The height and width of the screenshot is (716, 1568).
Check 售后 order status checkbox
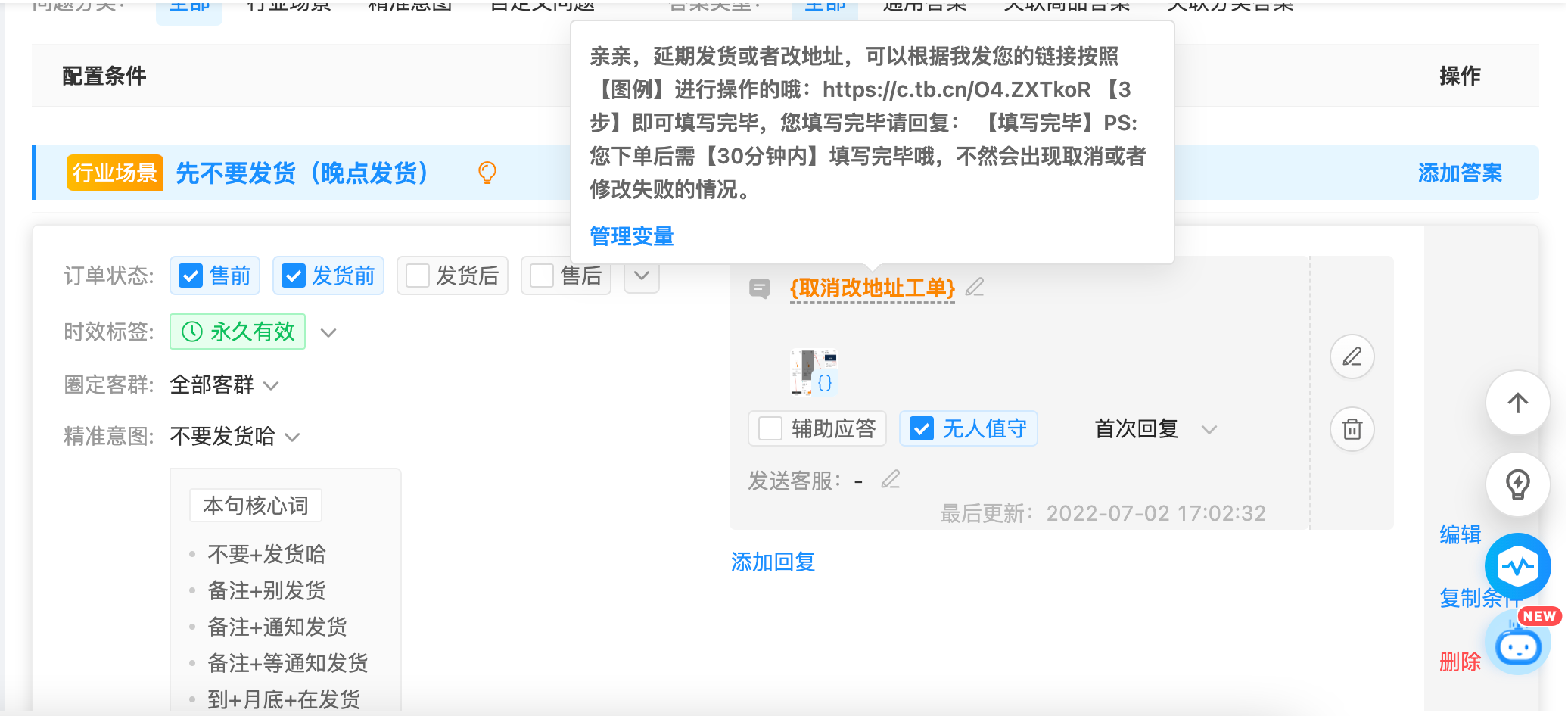542,276
